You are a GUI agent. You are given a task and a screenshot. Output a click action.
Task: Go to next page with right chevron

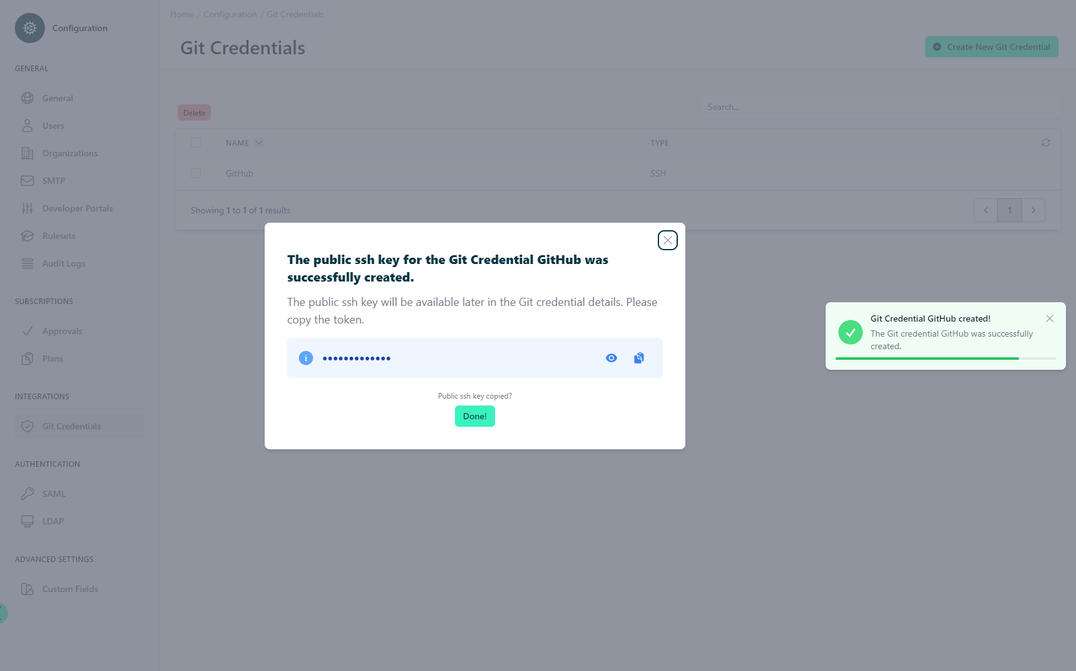click(1033, 209)
